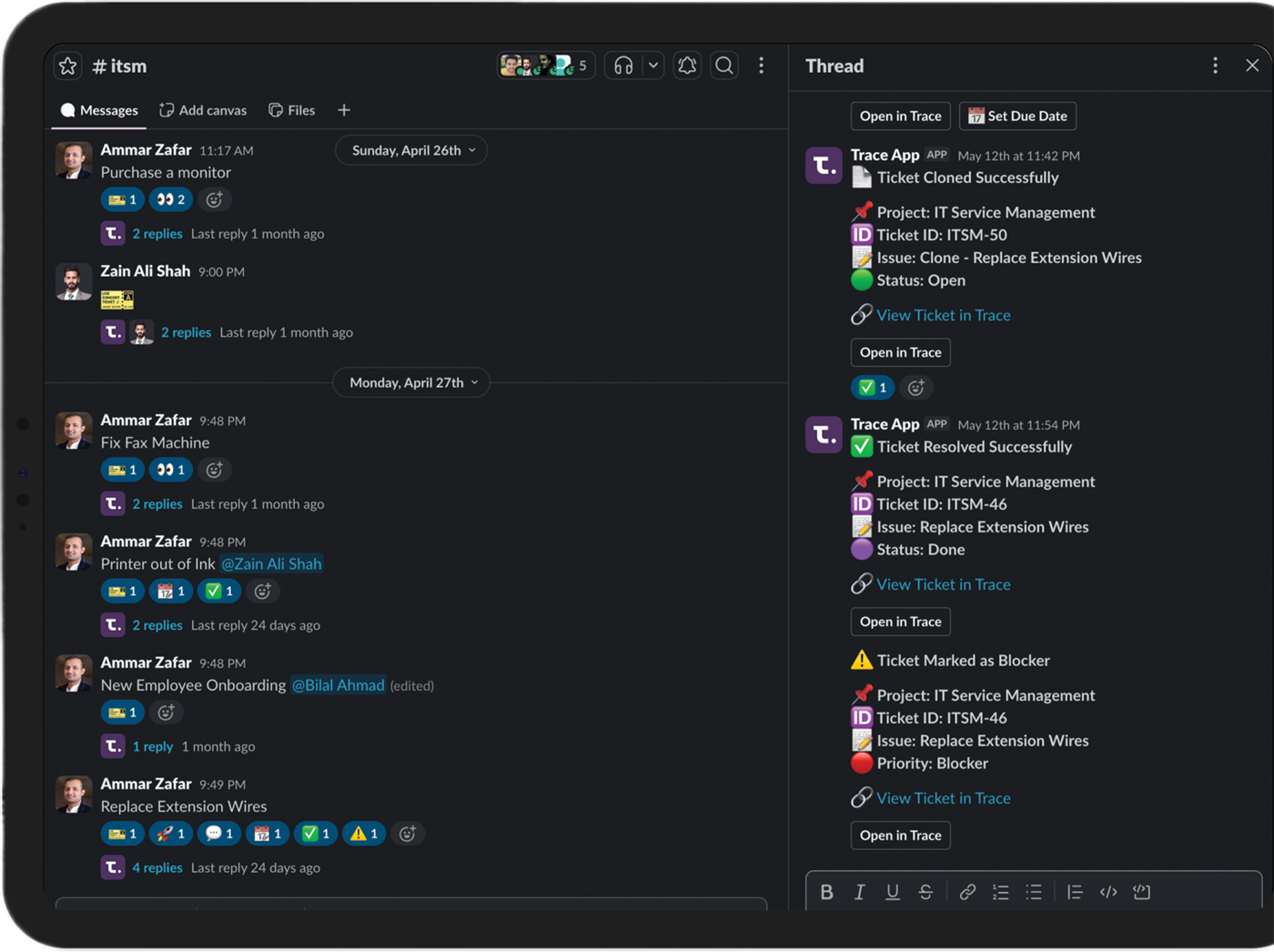Insert inline code in thread composer
Viewport: 1274px width, 952px height.
(1108, 892)
